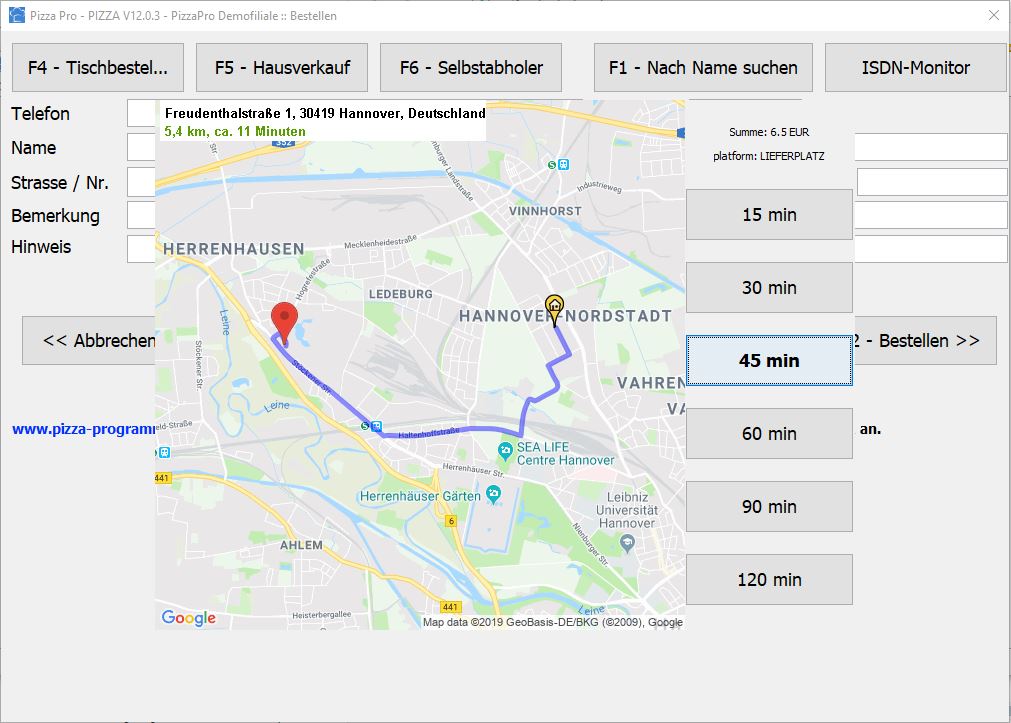Set delivery time to 15 min

(769, 215)
